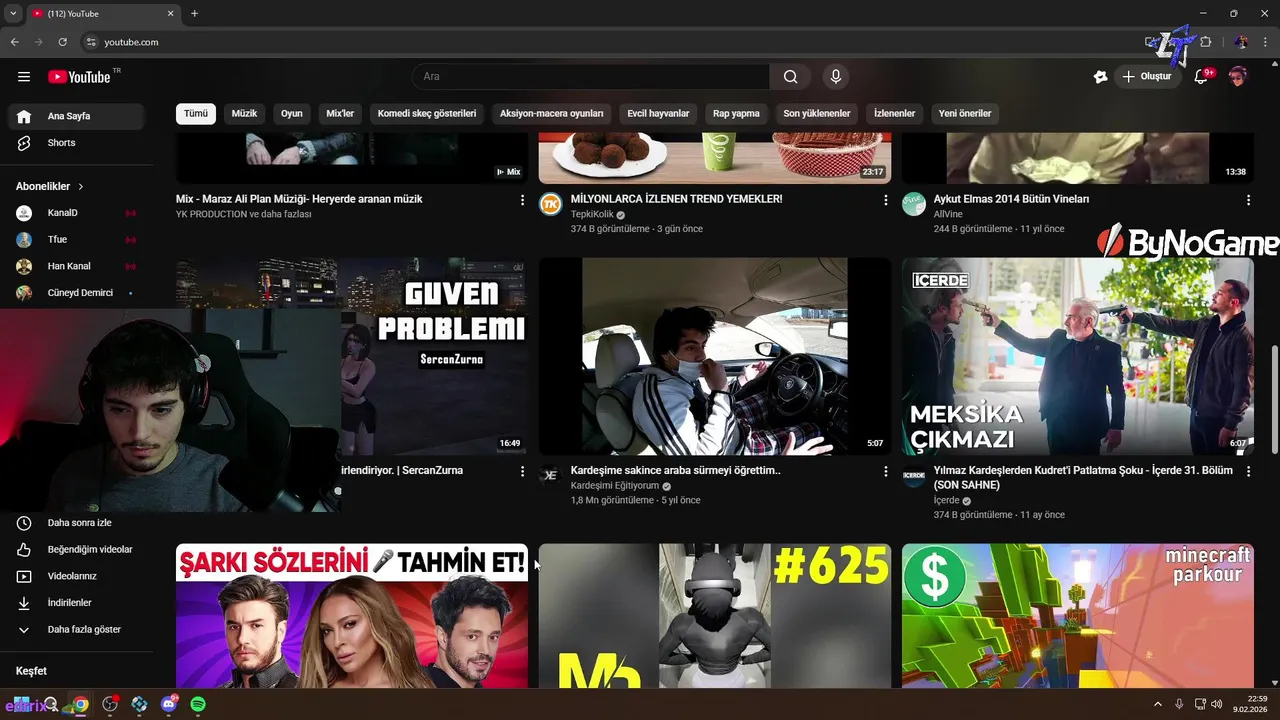Select Yeni öneriler chip

tap(965, 114)
